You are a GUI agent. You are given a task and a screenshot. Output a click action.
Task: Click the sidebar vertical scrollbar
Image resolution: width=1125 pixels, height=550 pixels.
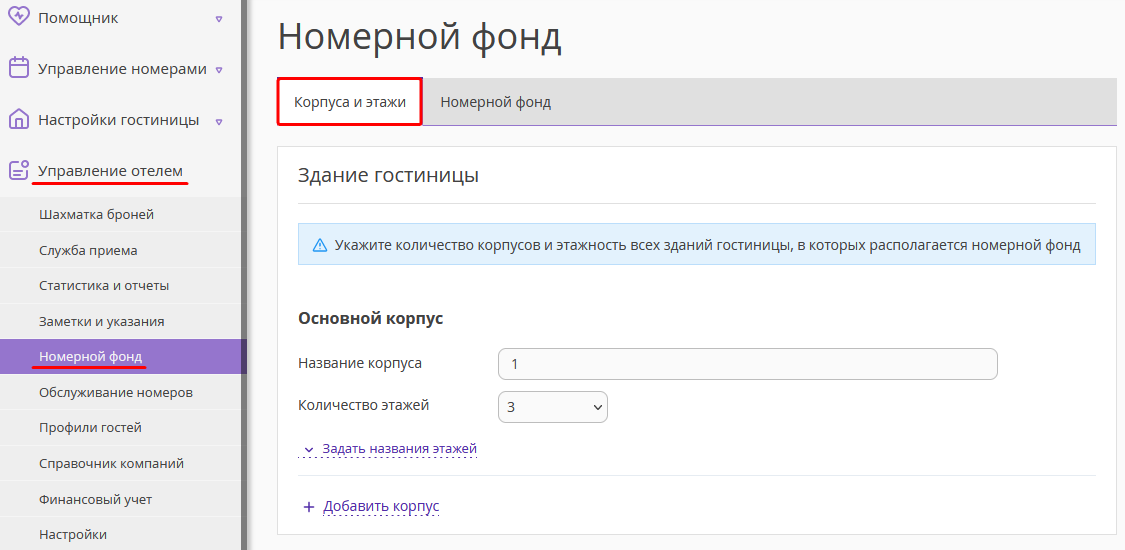(244, 275)
